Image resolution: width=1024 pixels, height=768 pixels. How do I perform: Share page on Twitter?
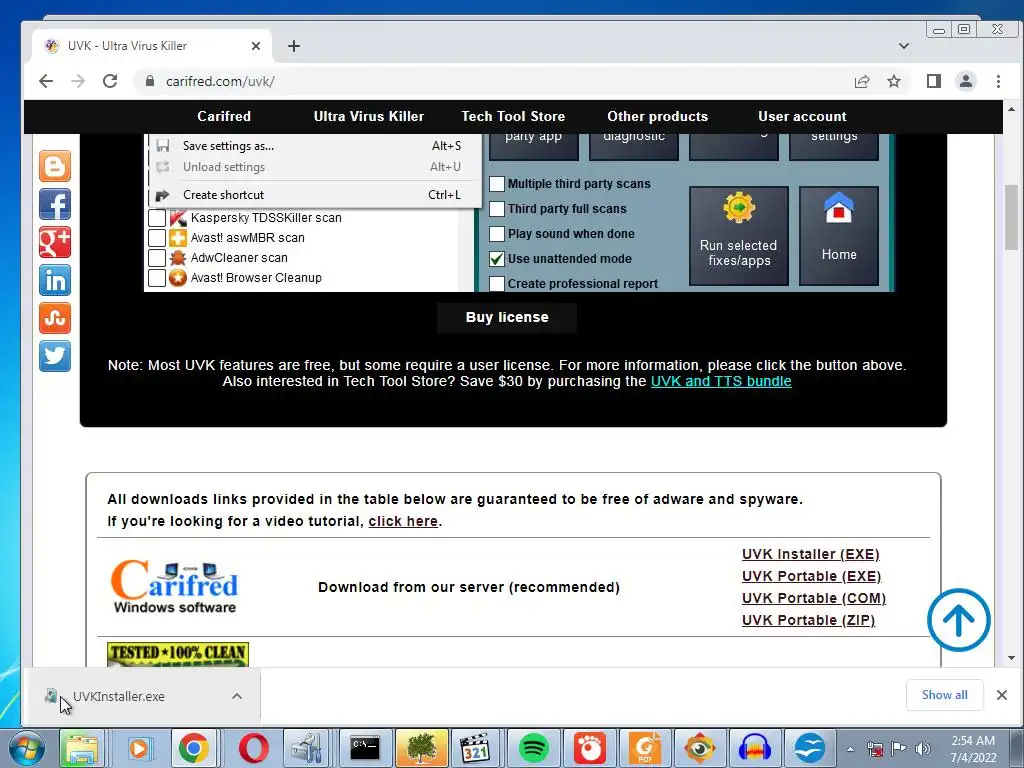pyautogui.click(x=55, y=356)
